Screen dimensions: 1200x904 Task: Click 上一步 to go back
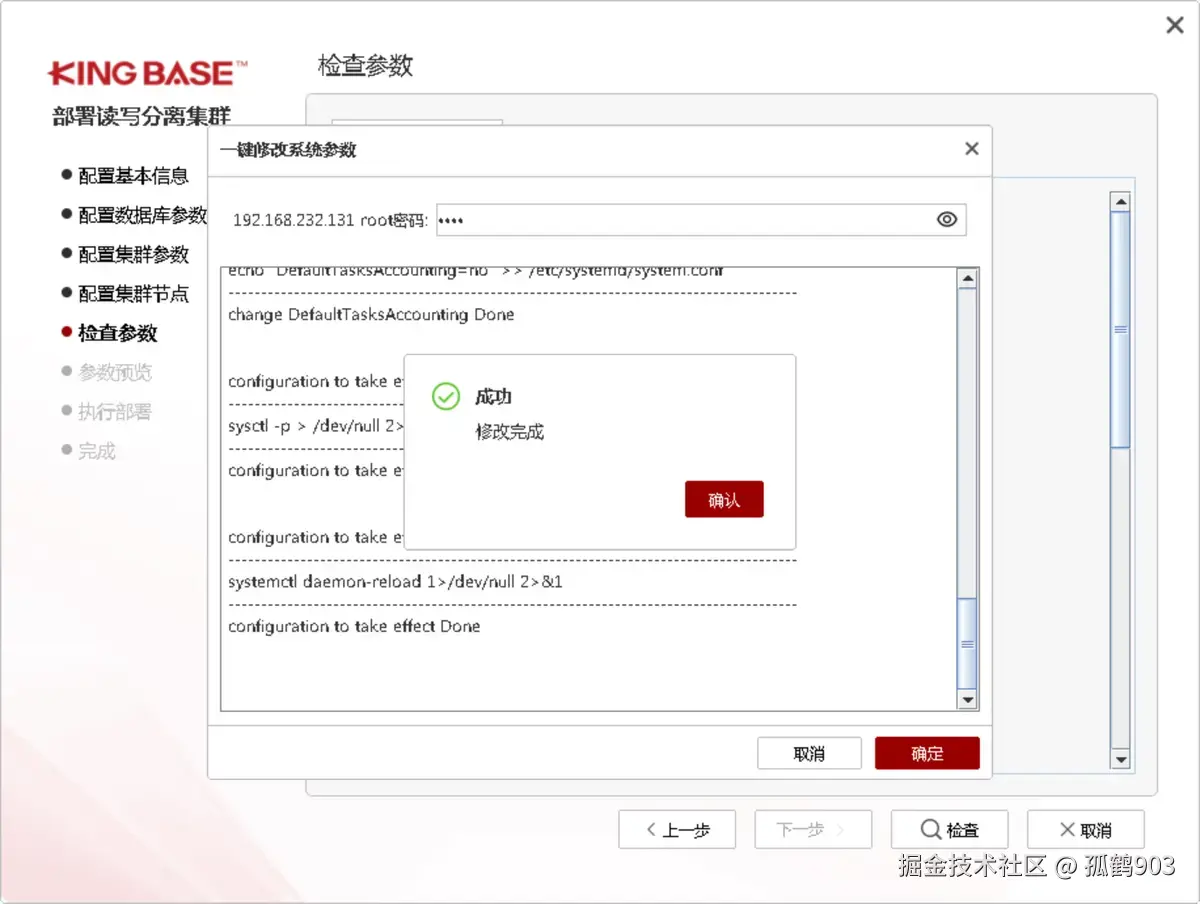(x=677, y=830)
